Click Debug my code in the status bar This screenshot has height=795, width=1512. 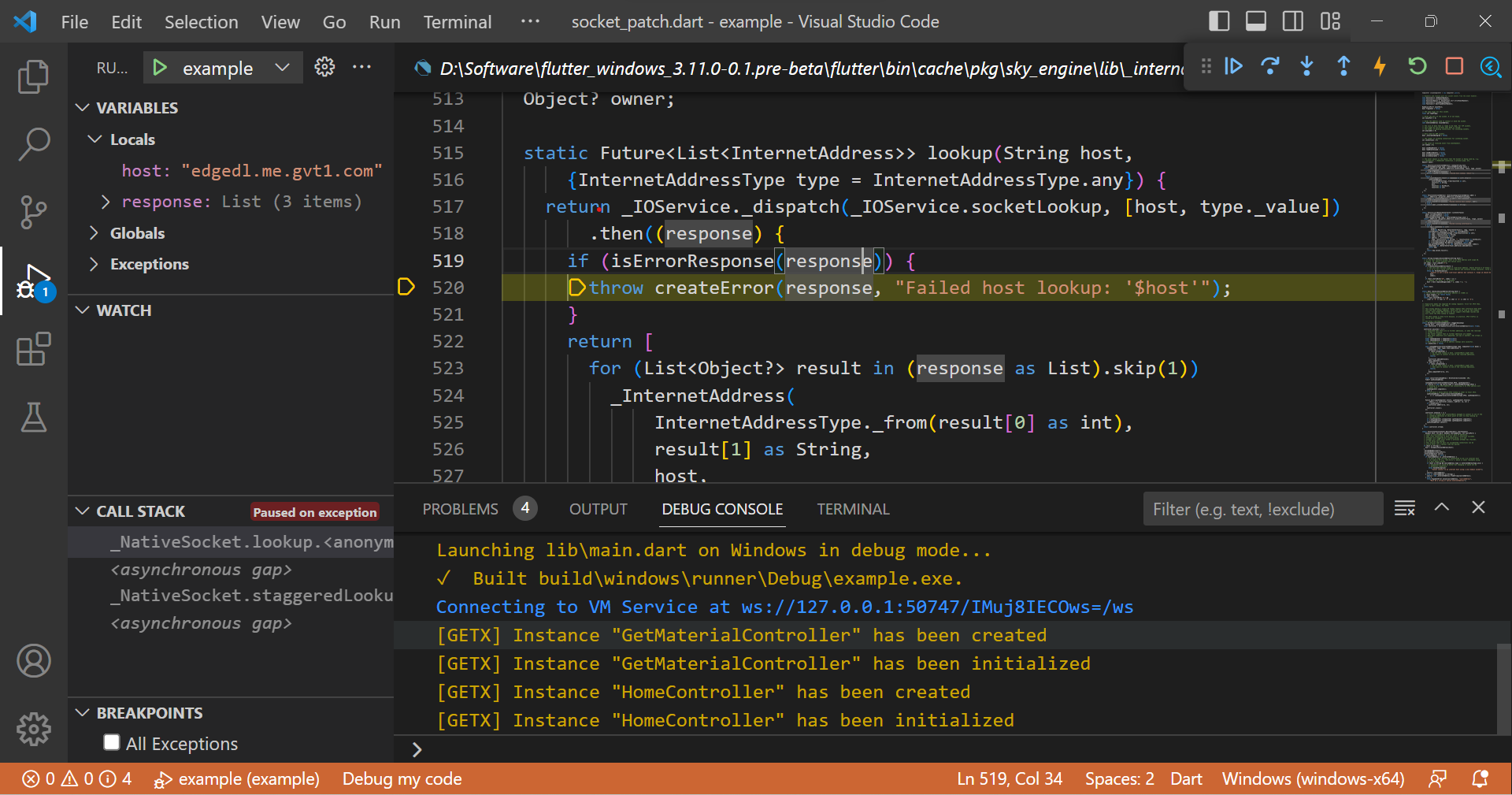coord(402,778)
